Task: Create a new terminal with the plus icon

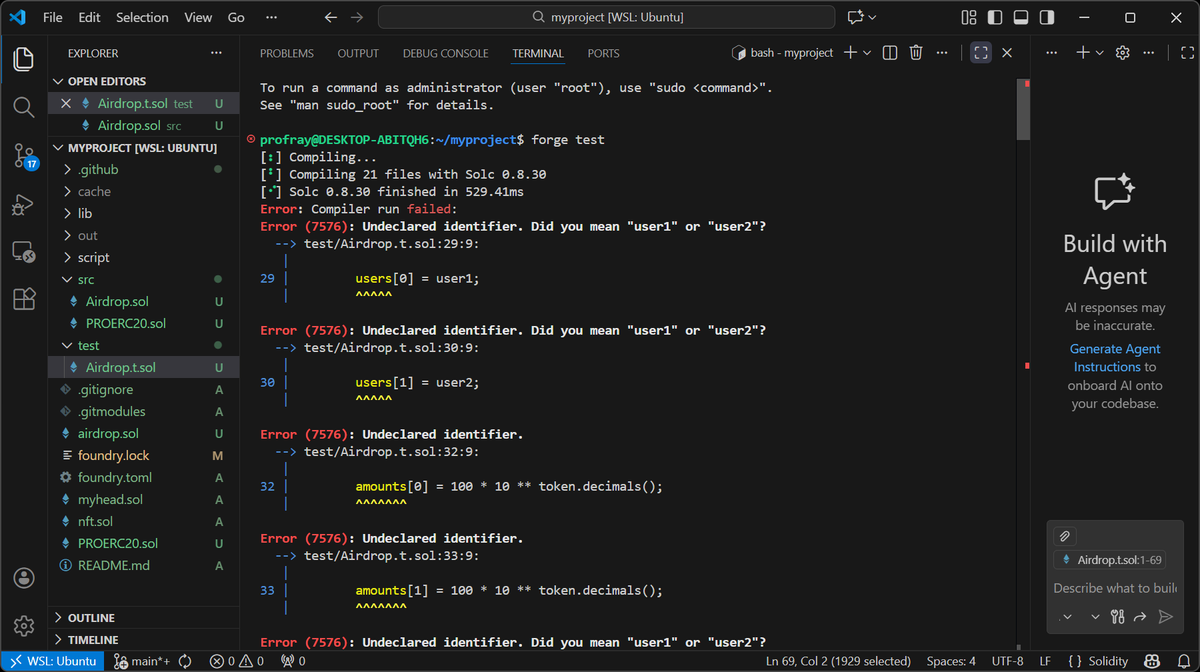Action: coord(850,53)
